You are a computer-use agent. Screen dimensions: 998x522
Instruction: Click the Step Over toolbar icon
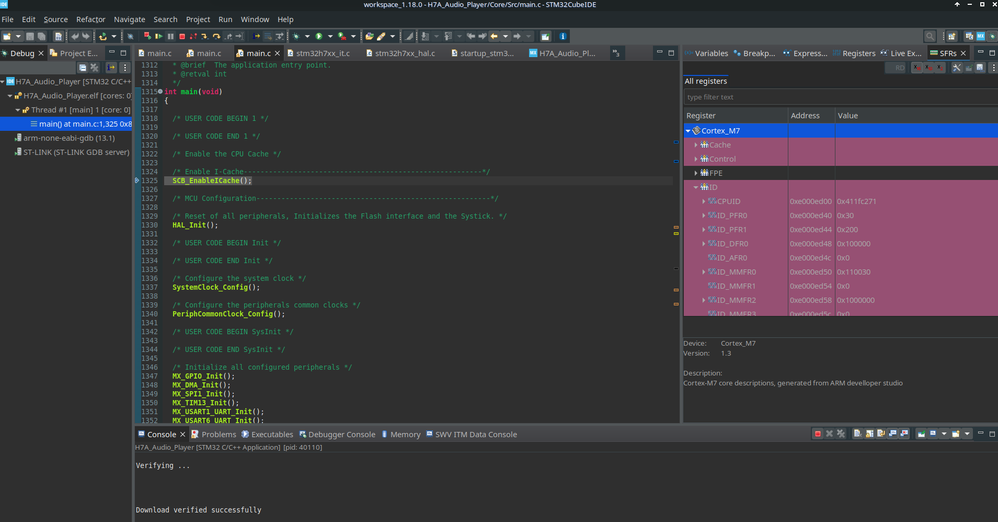216,36
